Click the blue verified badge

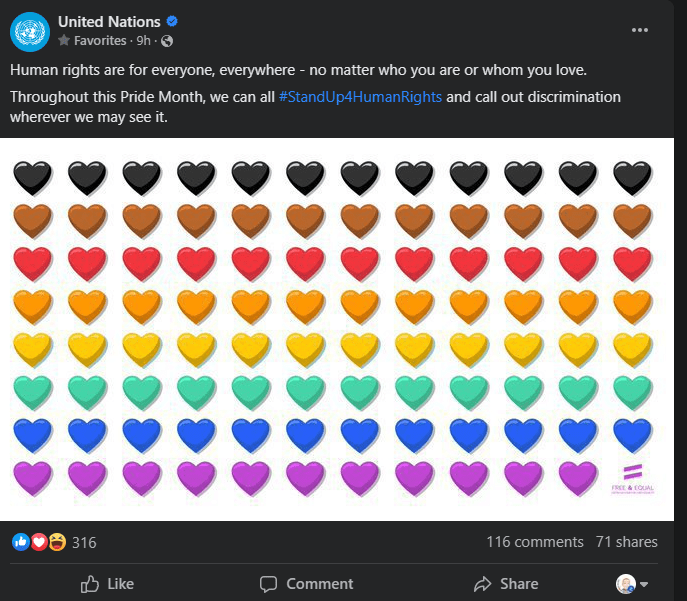172,21
